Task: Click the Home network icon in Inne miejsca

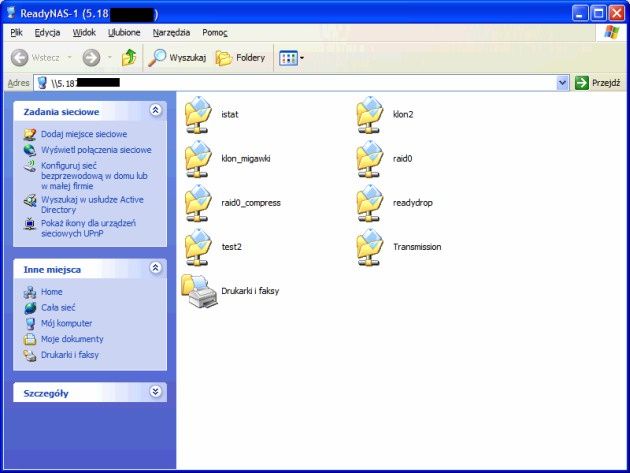Action: point(30,292)
